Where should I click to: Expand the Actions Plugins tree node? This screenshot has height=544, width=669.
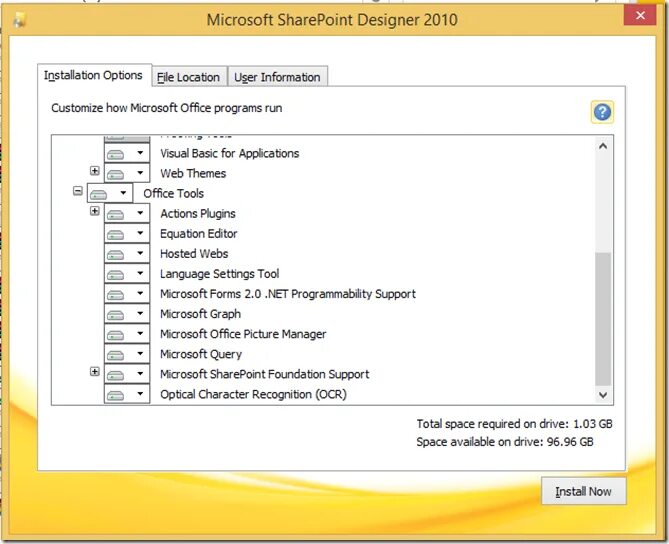95,211
